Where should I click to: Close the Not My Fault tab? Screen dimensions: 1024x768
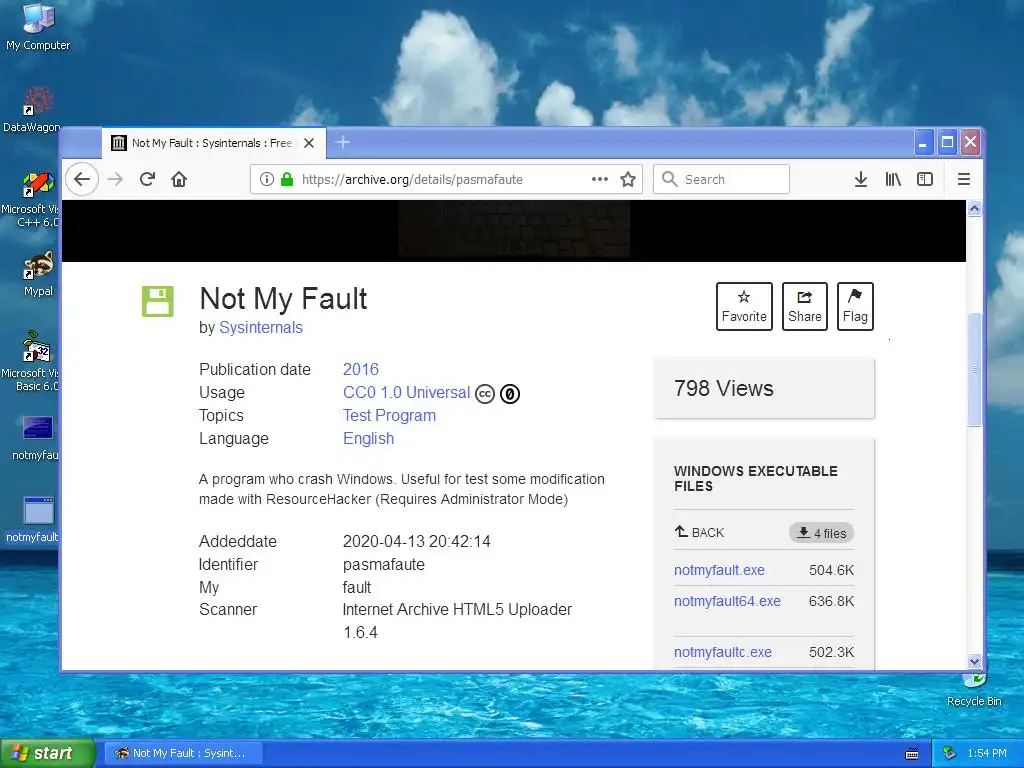(x=309, y=143)
